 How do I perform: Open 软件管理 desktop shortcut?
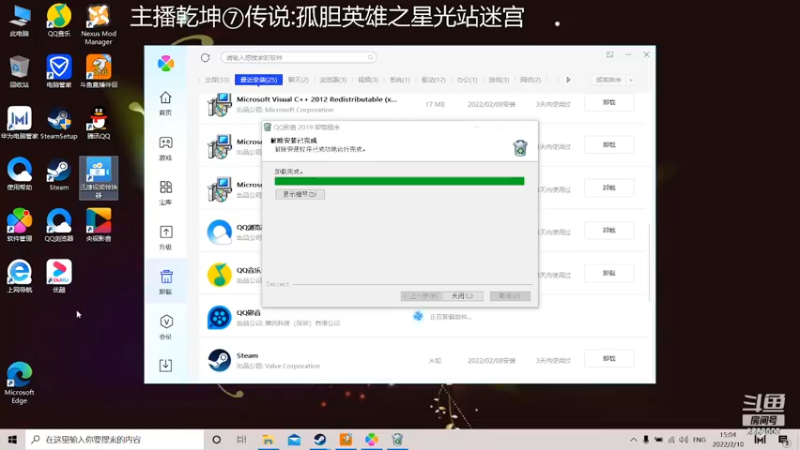(19, 226)
